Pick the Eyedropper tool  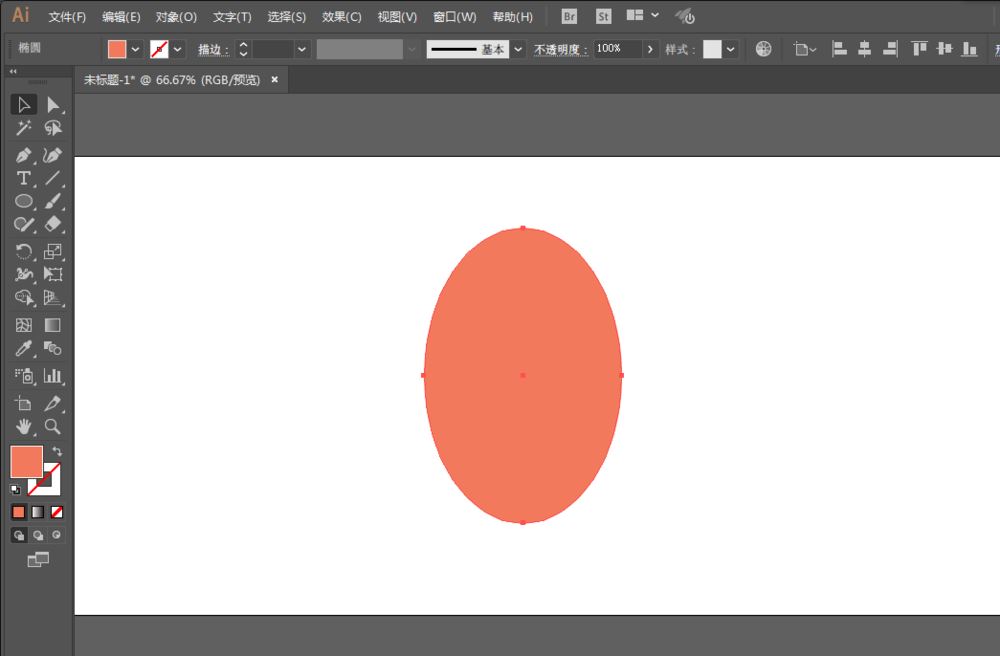point(24,349)
